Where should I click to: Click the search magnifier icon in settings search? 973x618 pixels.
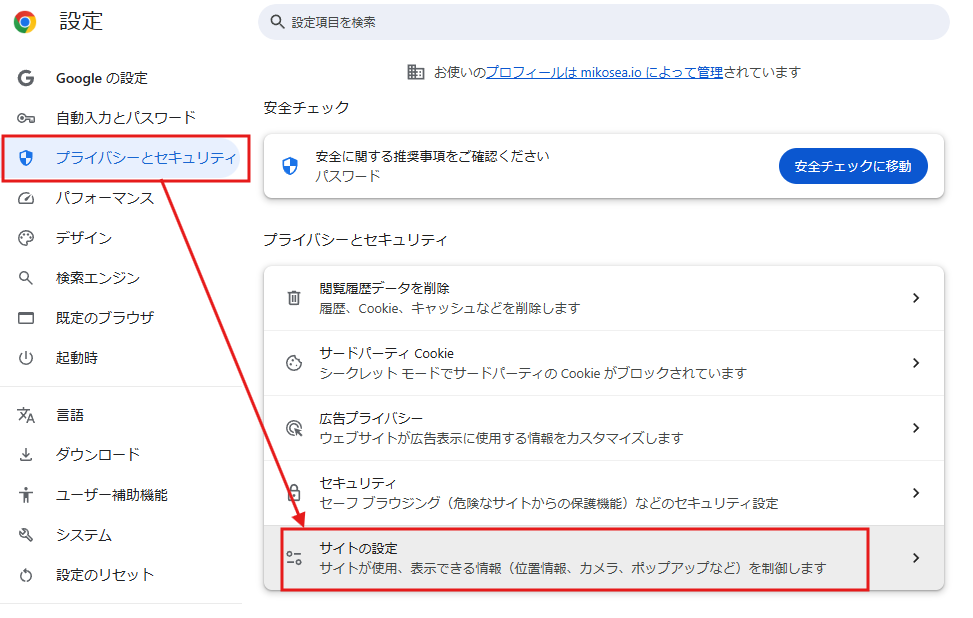point(277,22)
